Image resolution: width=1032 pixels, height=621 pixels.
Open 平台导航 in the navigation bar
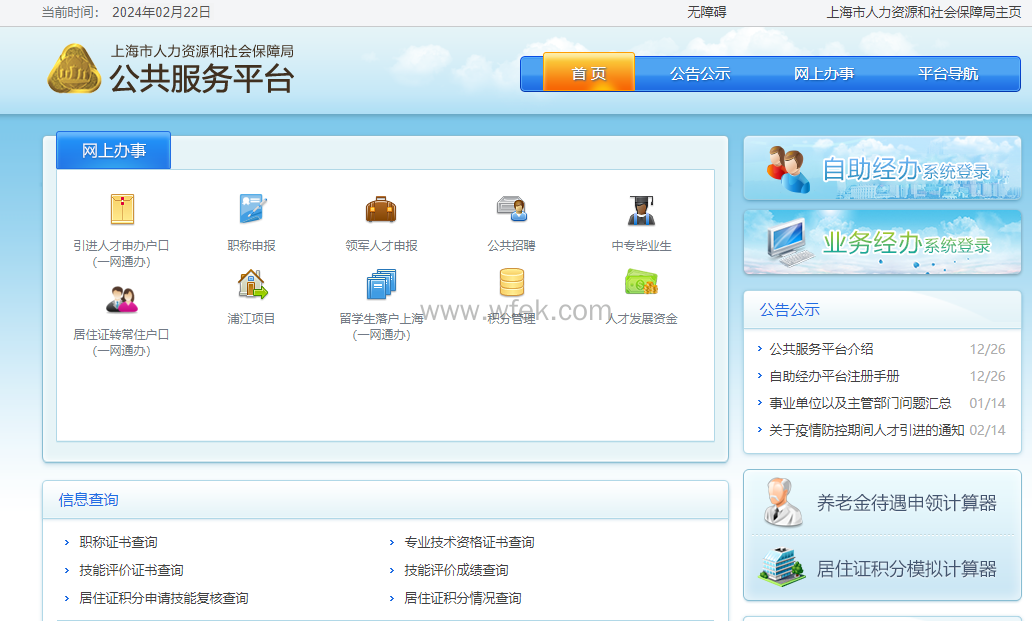pos(948,73)
